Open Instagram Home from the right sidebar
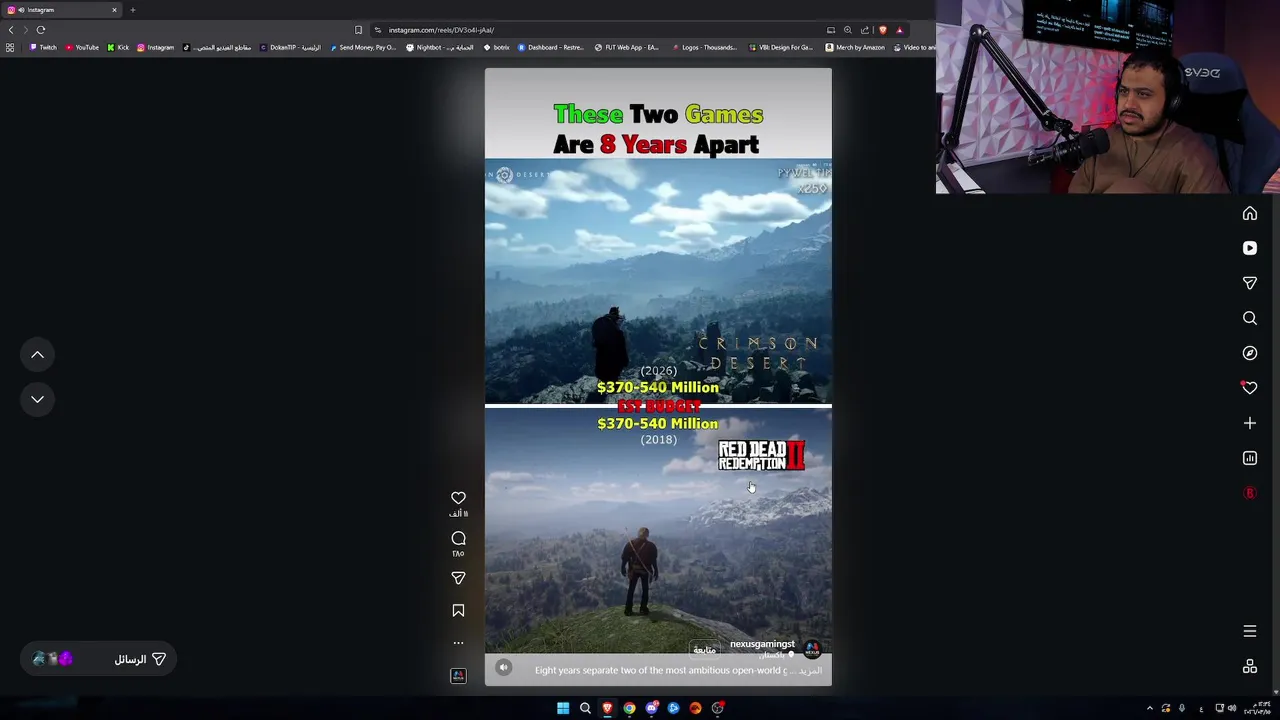This screenshot has height=720, width=1280. (x=1250, y=213)
